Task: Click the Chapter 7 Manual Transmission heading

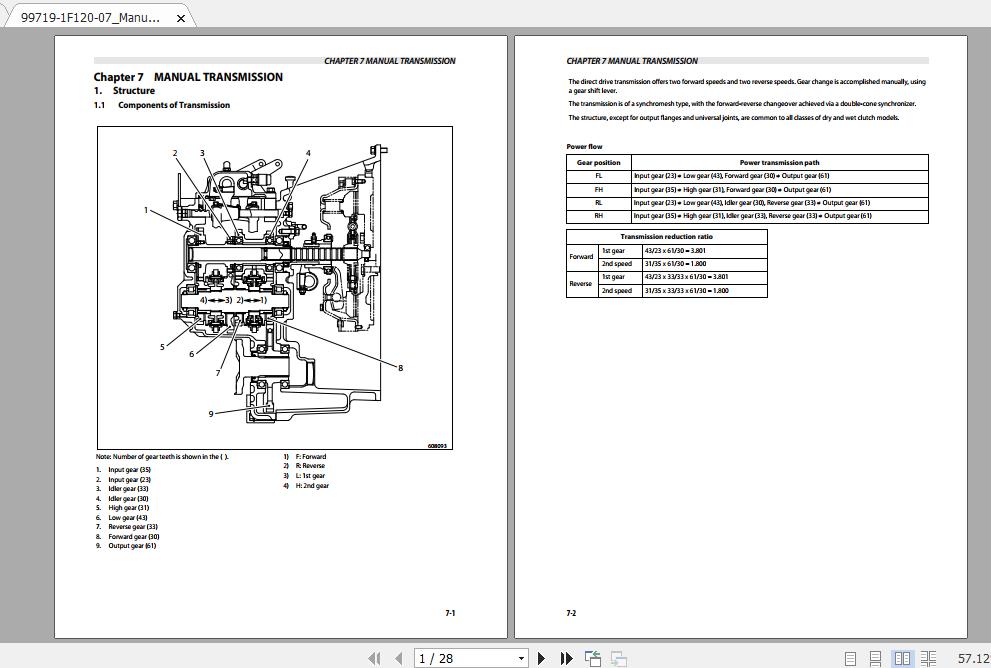Action: [188, 77]
